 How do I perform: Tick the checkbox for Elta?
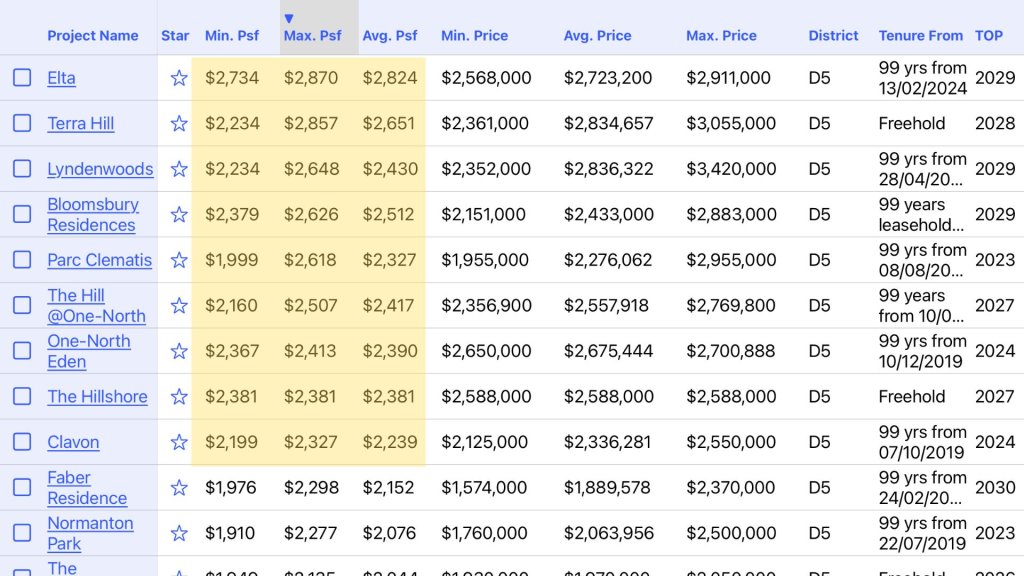point(22,78)
